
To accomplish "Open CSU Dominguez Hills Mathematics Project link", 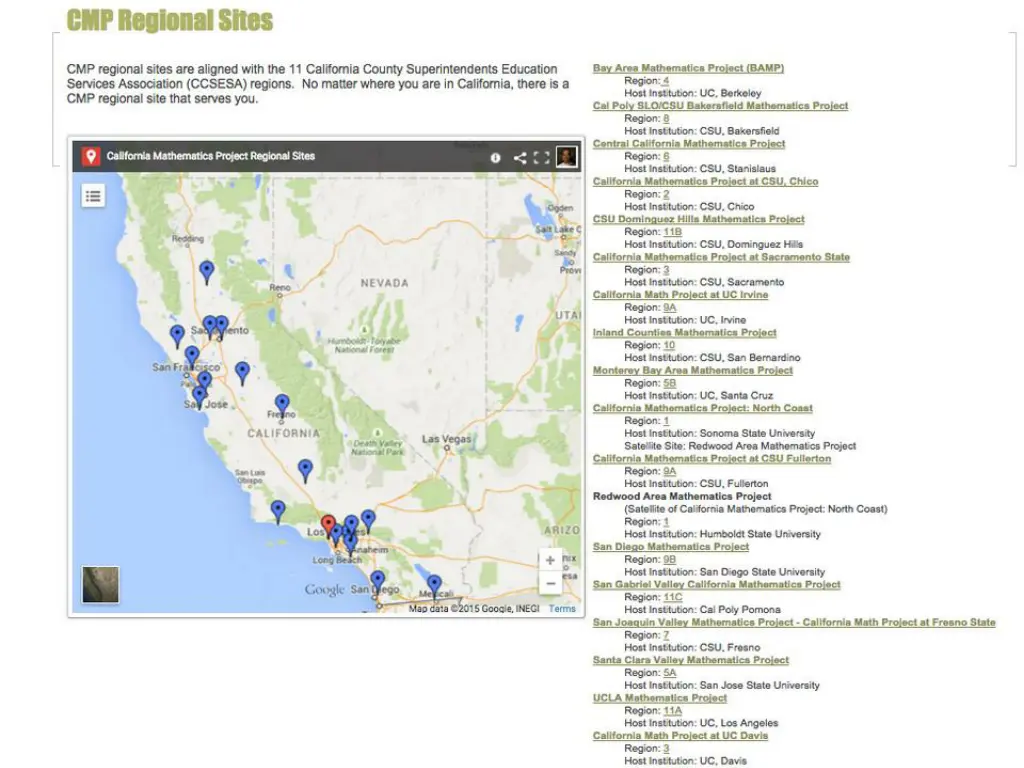I will click(x=699, y=219).
